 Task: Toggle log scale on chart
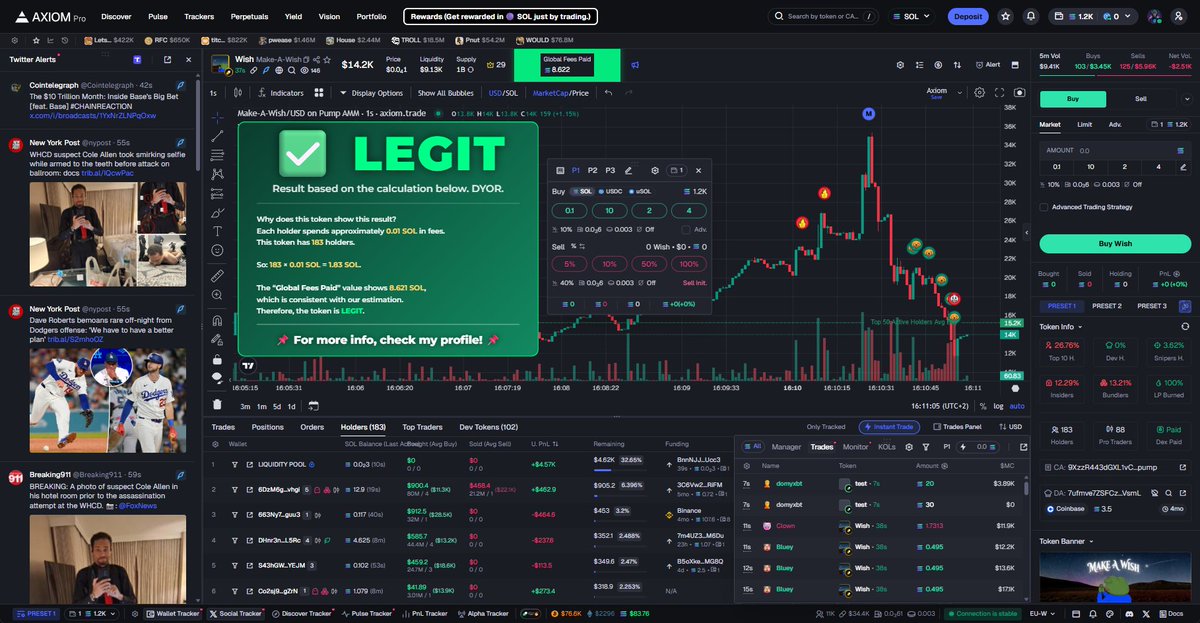pyautogui.click(x=998, y=406)
